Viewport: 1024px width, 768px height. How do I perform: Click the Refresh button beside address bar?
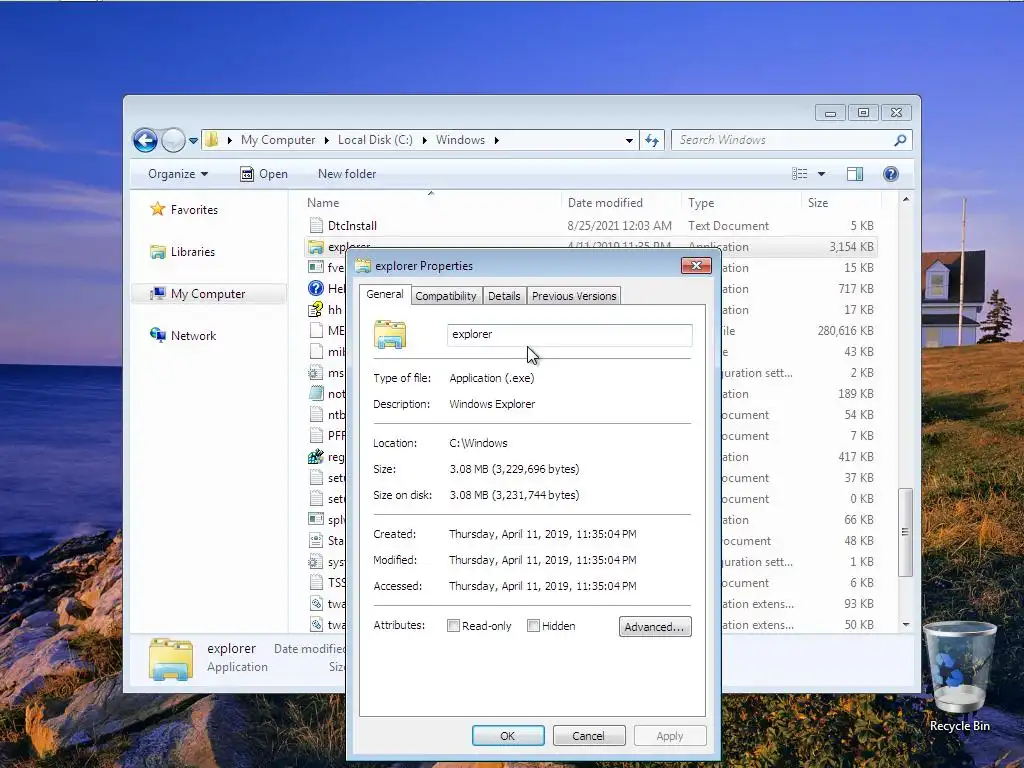pos(652,140)
